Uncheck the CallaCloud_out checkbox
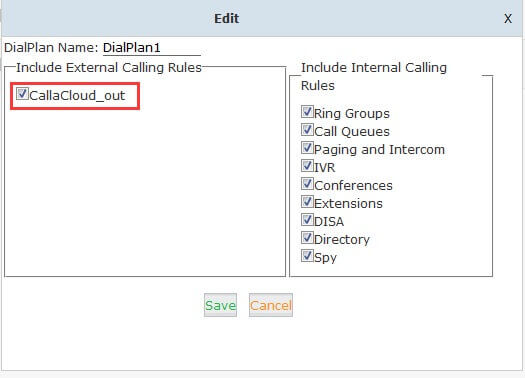 [x=22, y=93]
